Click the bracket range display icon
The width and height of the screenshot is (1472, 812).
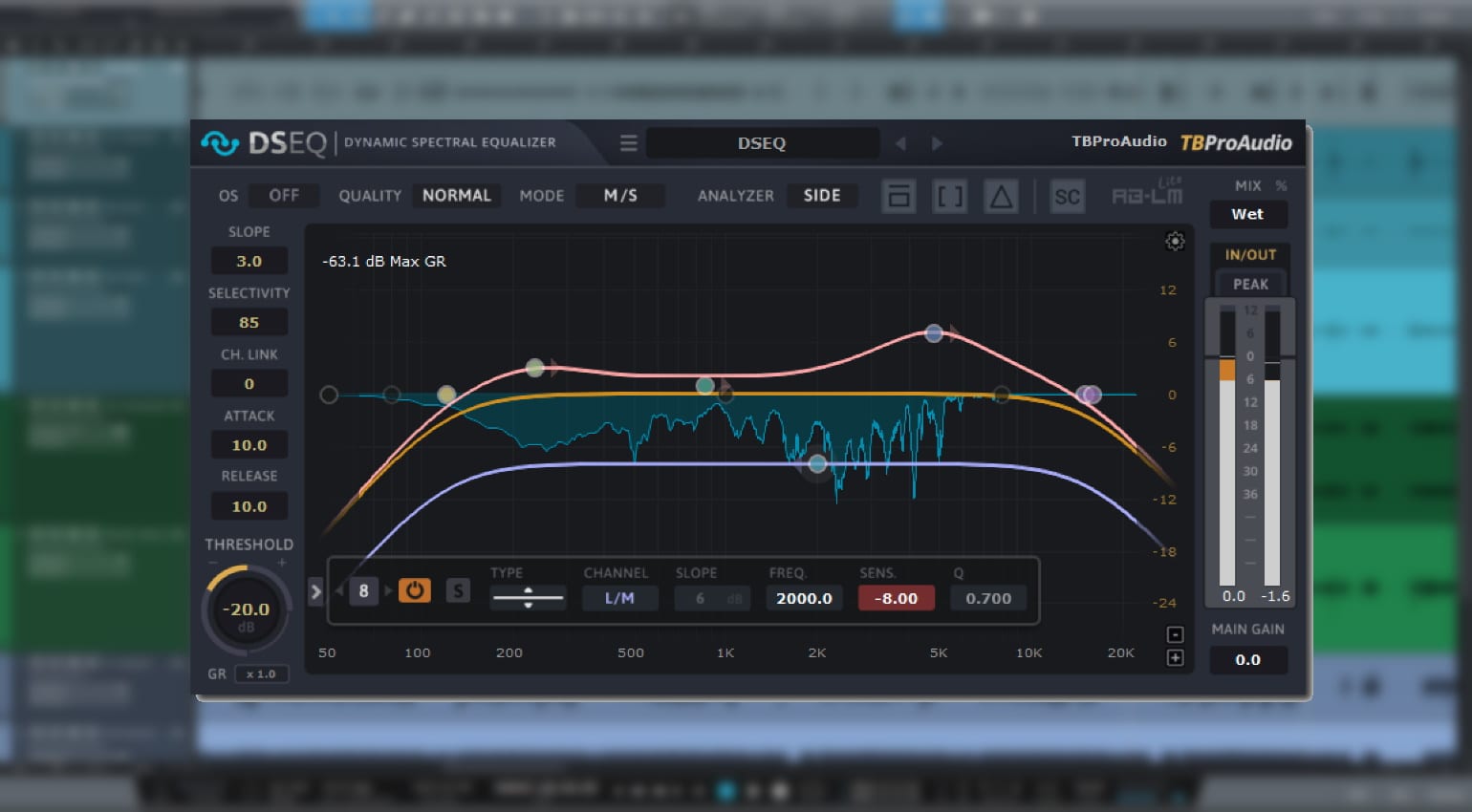point(949,196)
